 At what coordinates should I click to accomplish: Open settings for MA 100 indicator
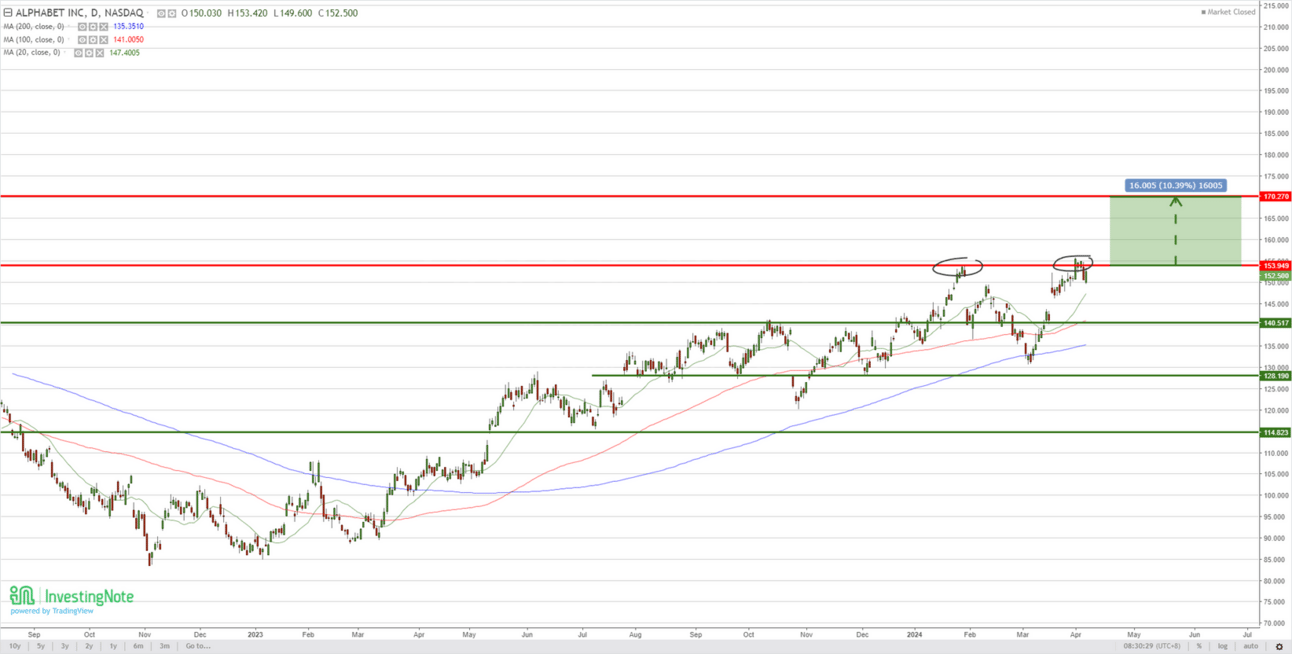tap(93, 40)
